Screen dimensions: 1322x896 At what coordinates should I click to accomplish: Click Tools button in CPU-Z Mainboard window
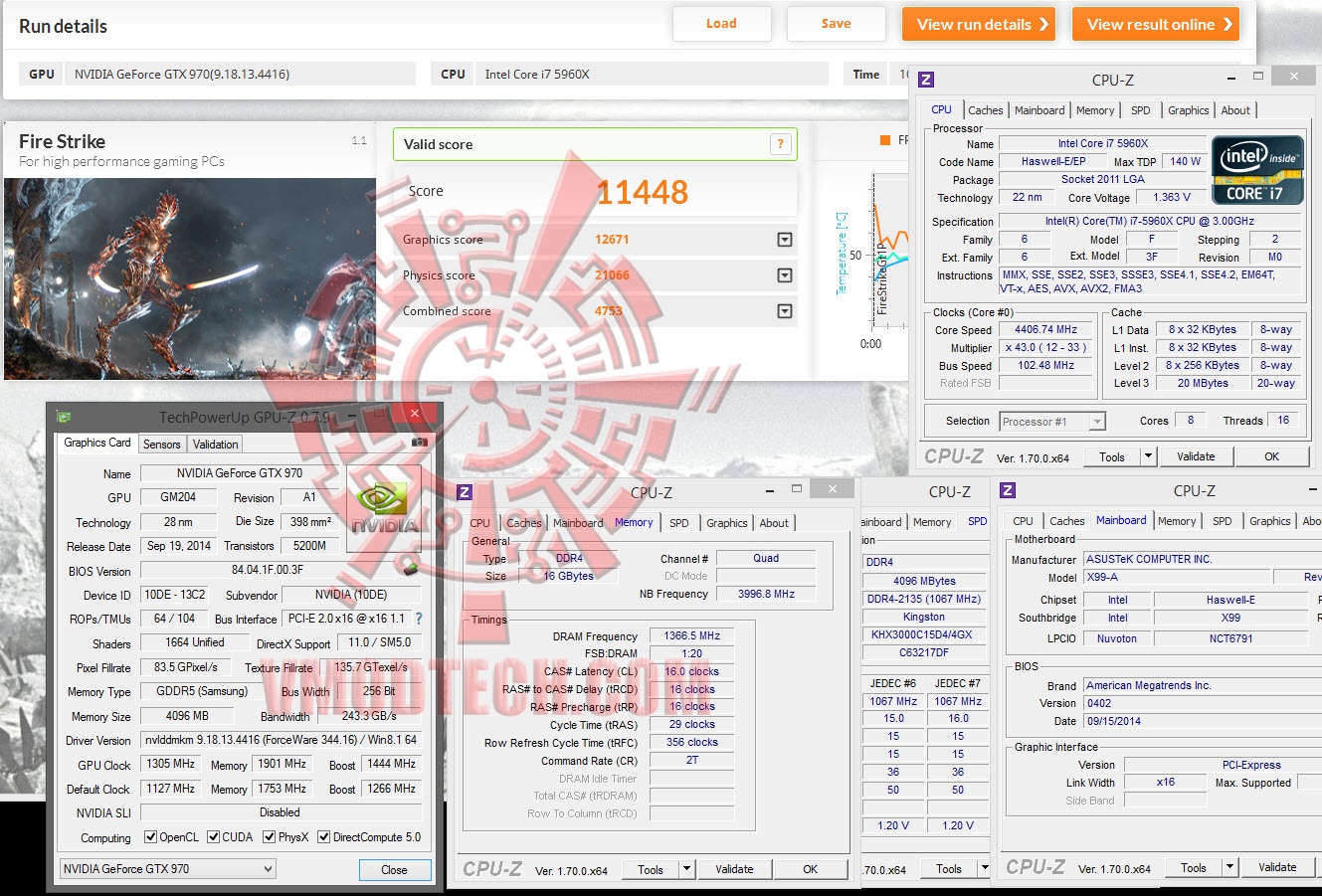tap(1194, 867)
